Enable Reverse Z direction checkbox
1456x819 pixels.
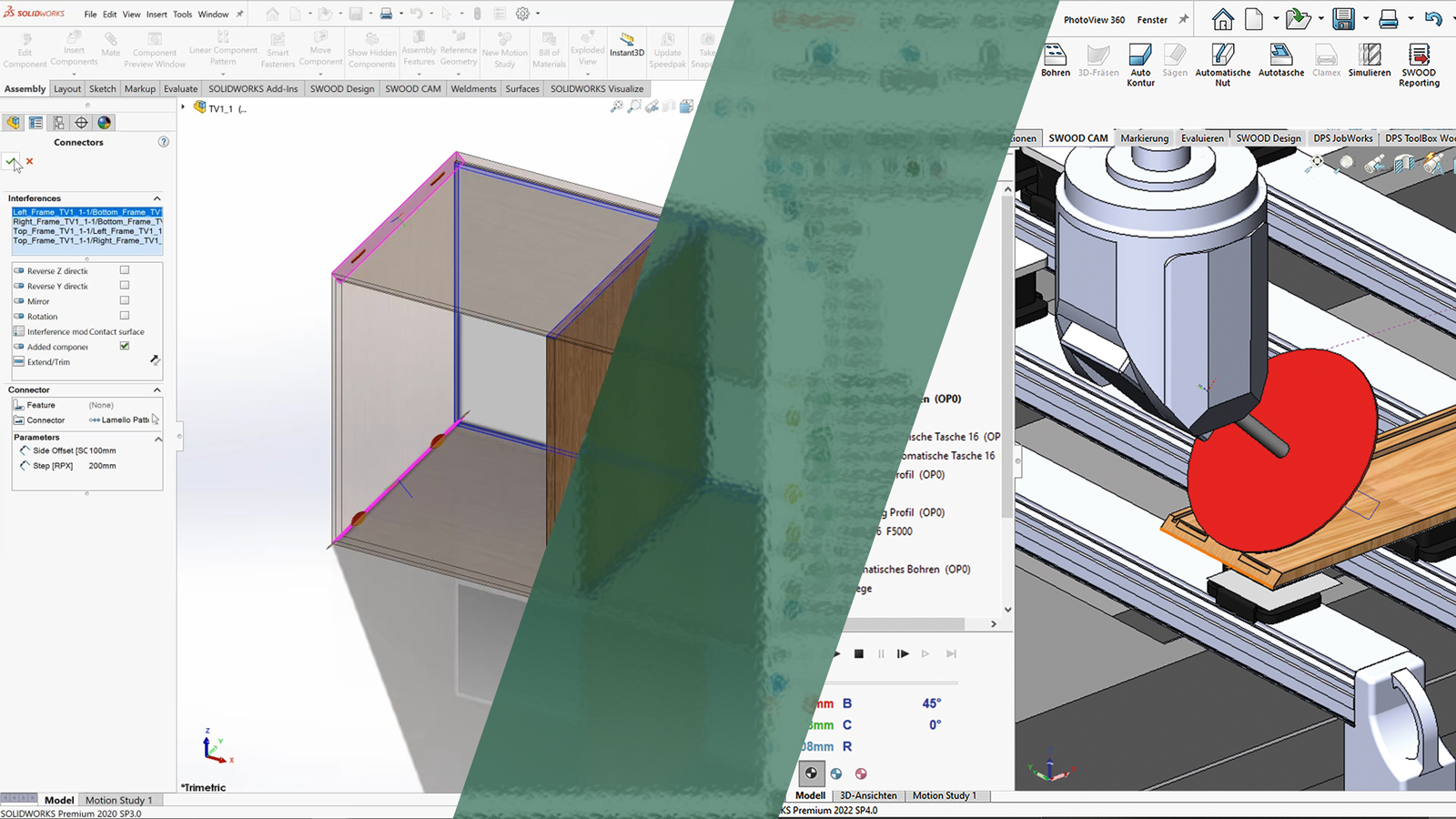[x=125, y=270]
